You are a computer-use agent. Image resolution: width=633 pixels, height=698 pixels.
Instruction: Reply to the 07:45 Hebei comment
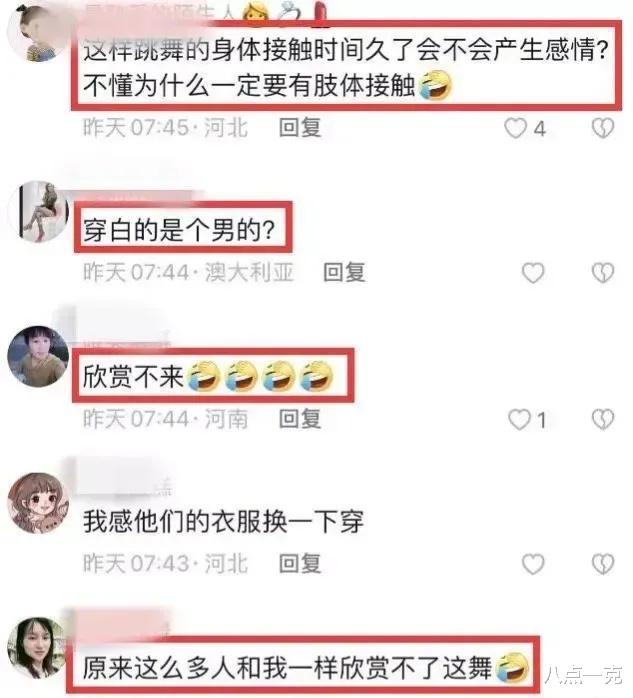pos(300,128)
